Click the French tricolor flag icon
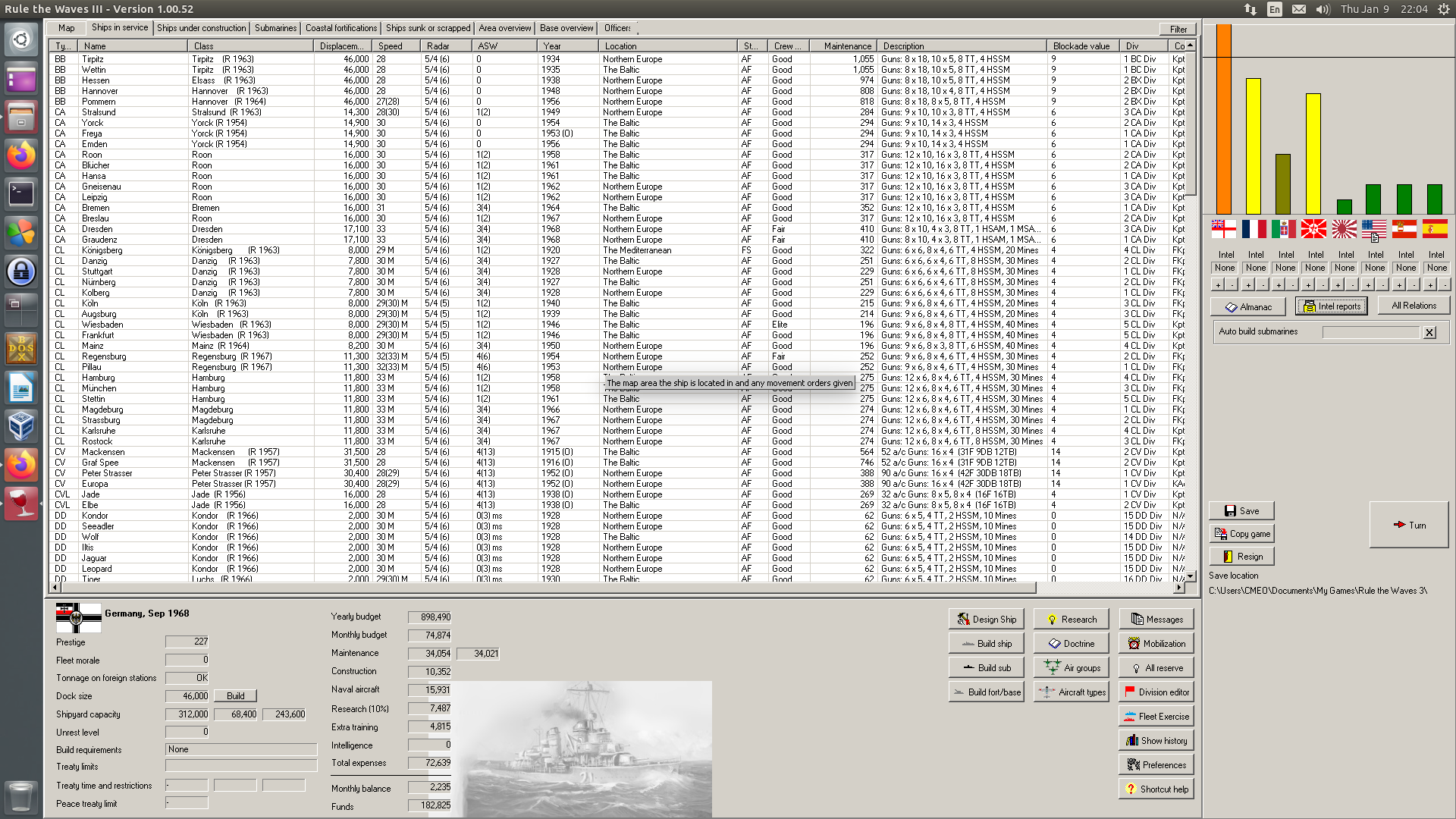This screenshot has width=1456, height=819. pyautogui.click(x=1254, y=228)
